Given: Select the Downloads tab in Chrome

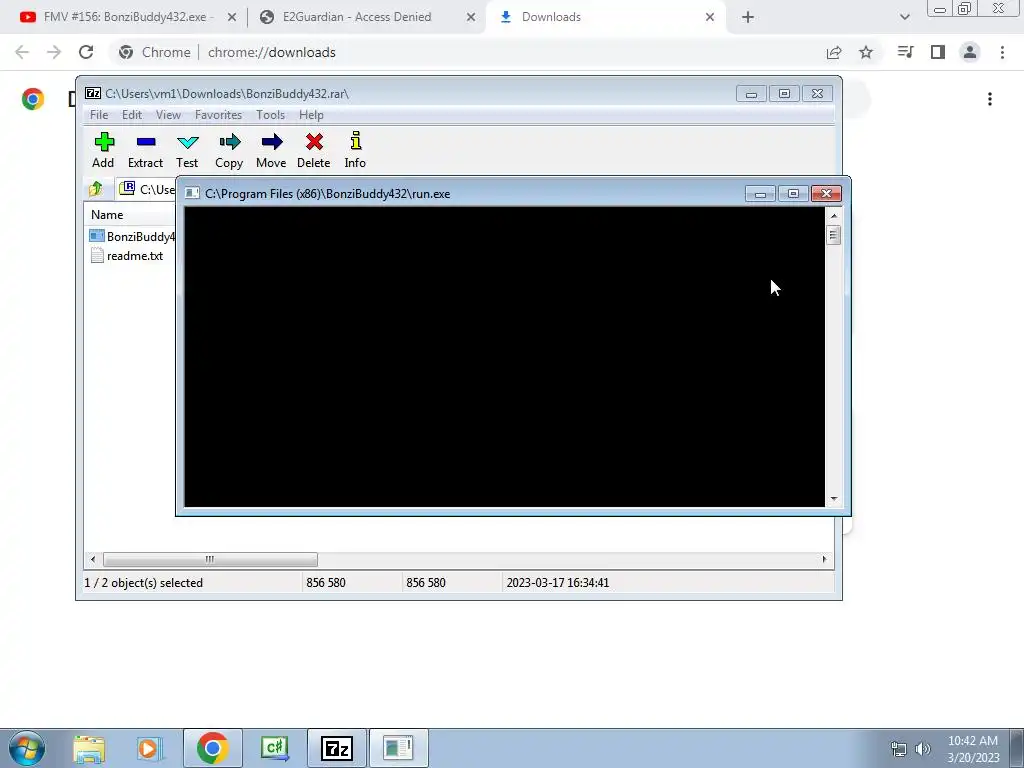Looking at the screenshot, I should pyautogui.click(x=604, y=17).
